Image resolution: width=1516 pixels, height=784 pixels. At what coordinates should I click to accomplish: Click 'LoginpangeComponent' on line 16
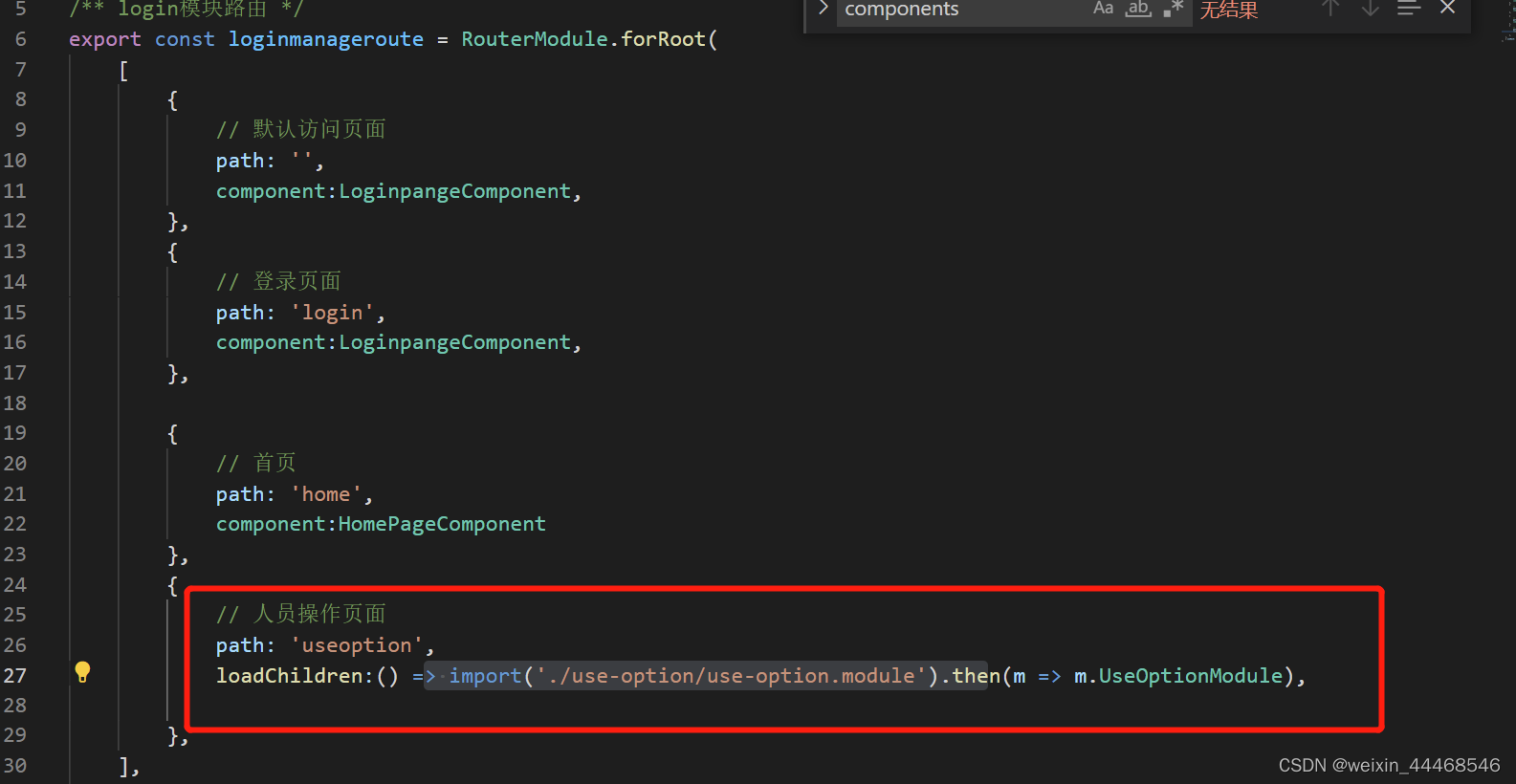(x=455, y=342)
